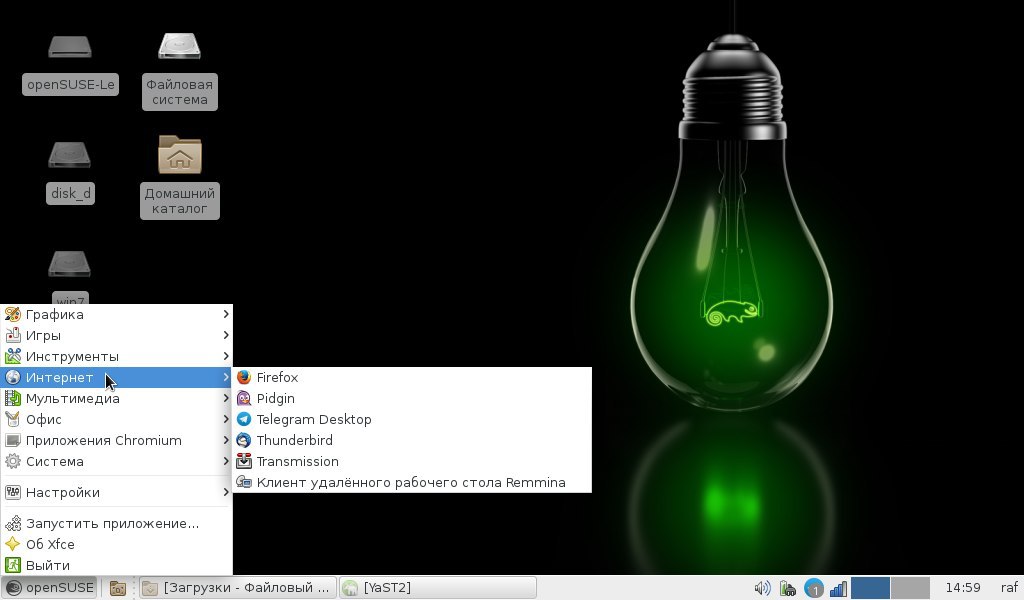1024x600 pixels.
Task: Switch to the second gray workspace
Action: [x=910, y=588]
